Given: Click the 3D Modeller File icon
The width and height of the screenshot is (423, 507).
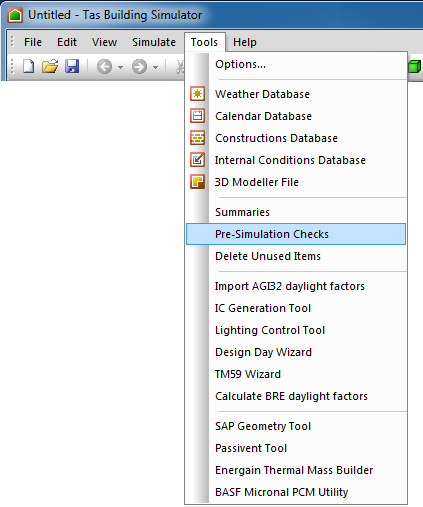Looking at the screenshot, I should (197, 182).
